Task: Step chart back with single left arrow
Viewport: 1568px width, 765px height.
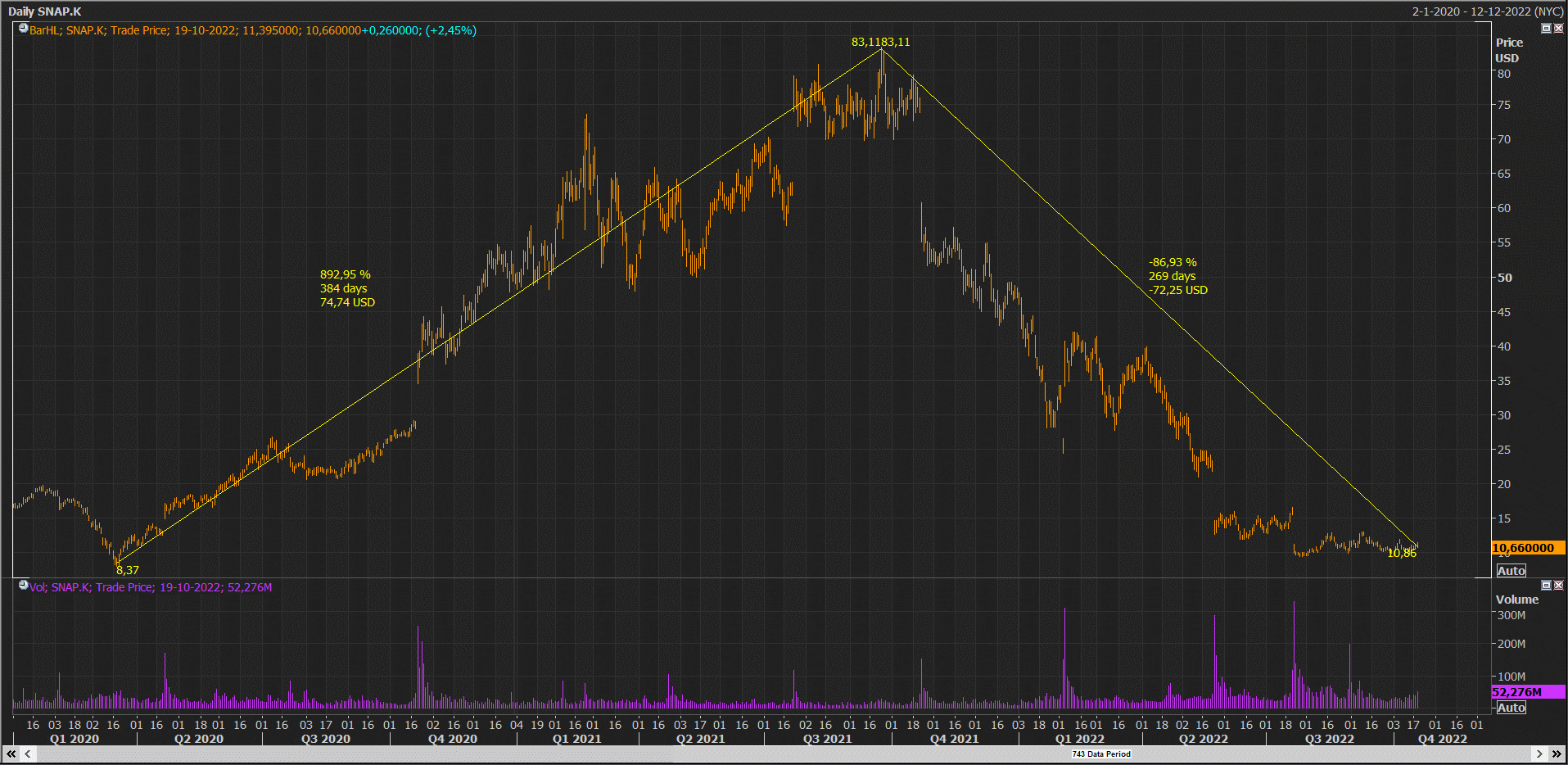Action: coord(28,754)
